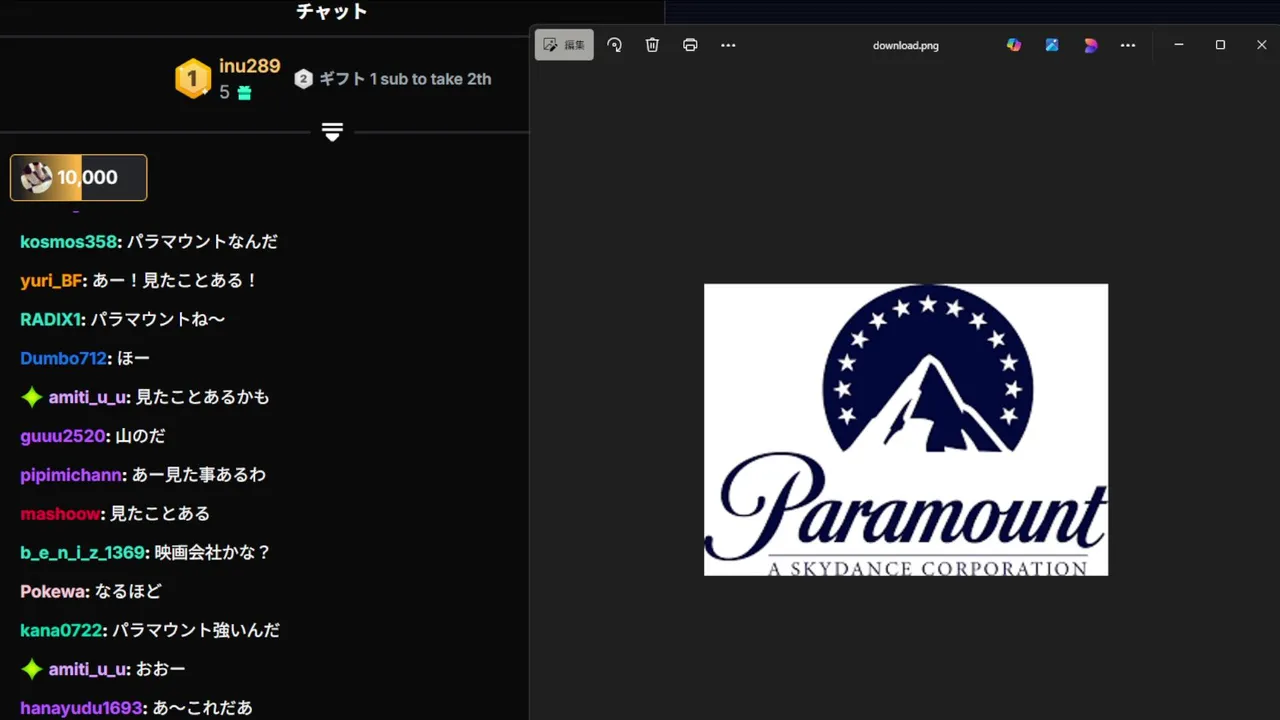Click message text あー見た事あるわ

(199, 475)
